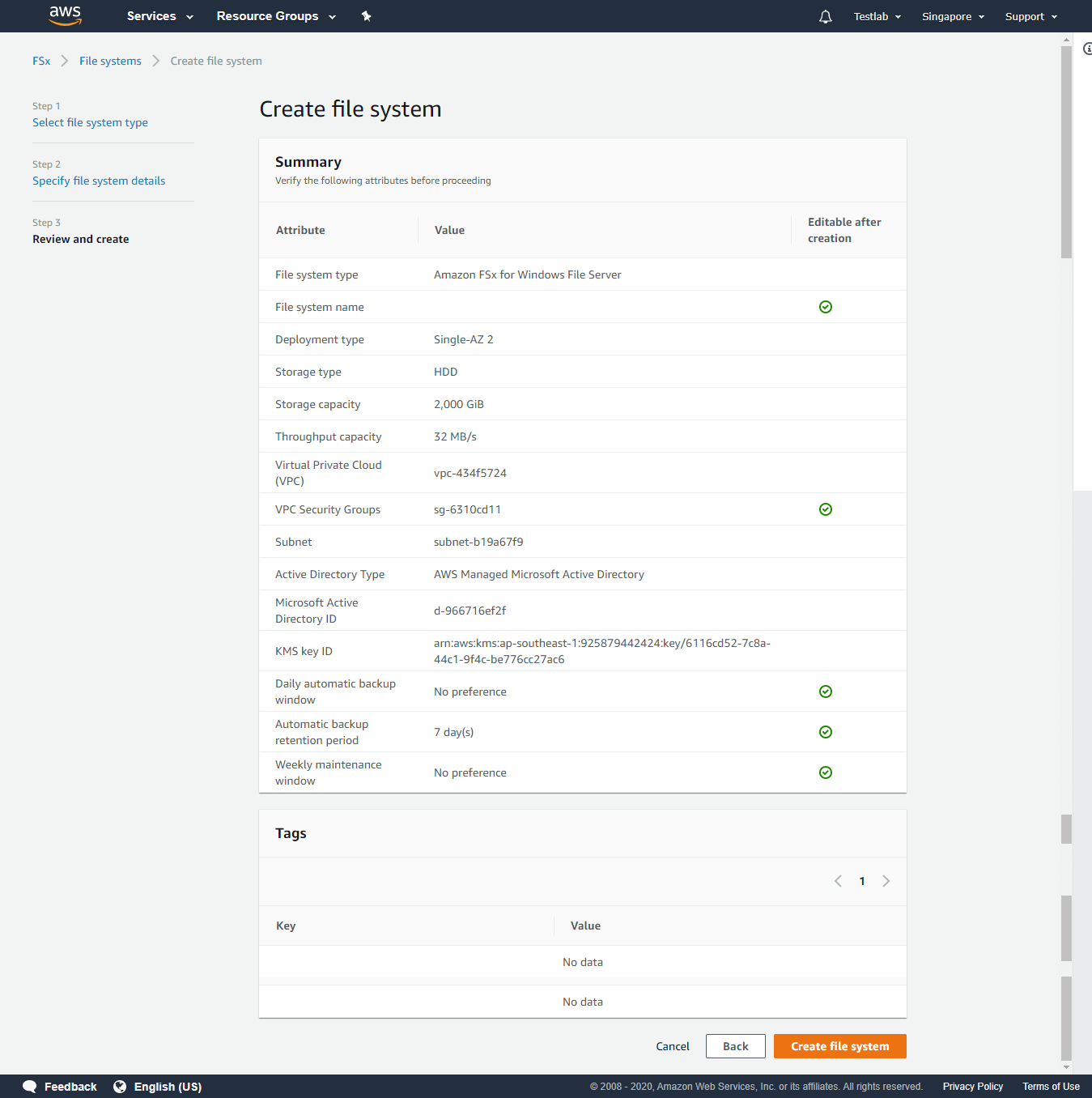Click the d-966716ef2f directory ID
Viewport: 1092px width, 1098px height.
470,611
